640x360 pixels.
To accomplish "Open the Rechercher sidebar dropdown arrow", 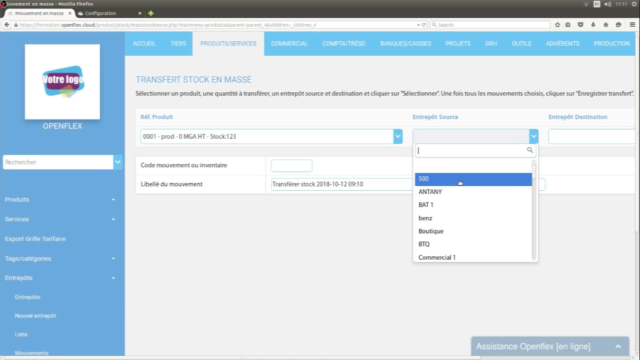I will click(x=118, y=162).
